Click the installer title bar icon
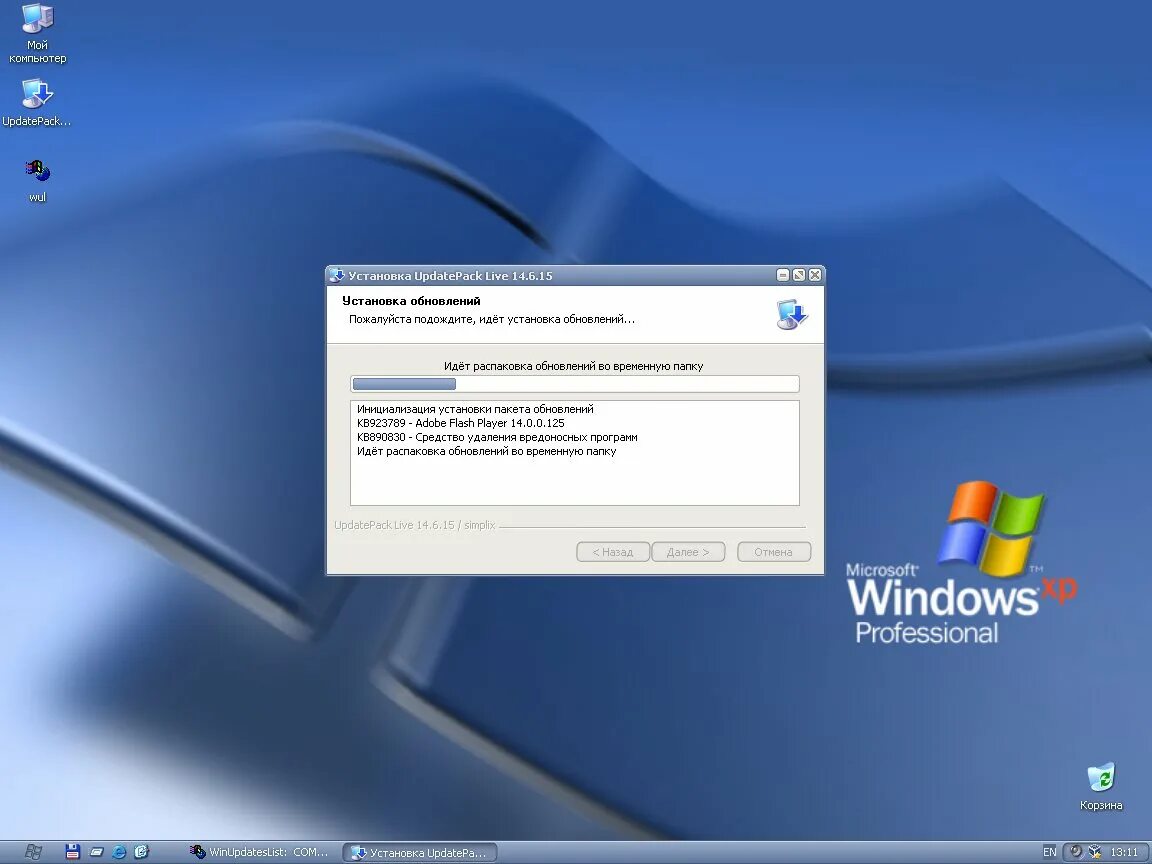 point(337,276)
